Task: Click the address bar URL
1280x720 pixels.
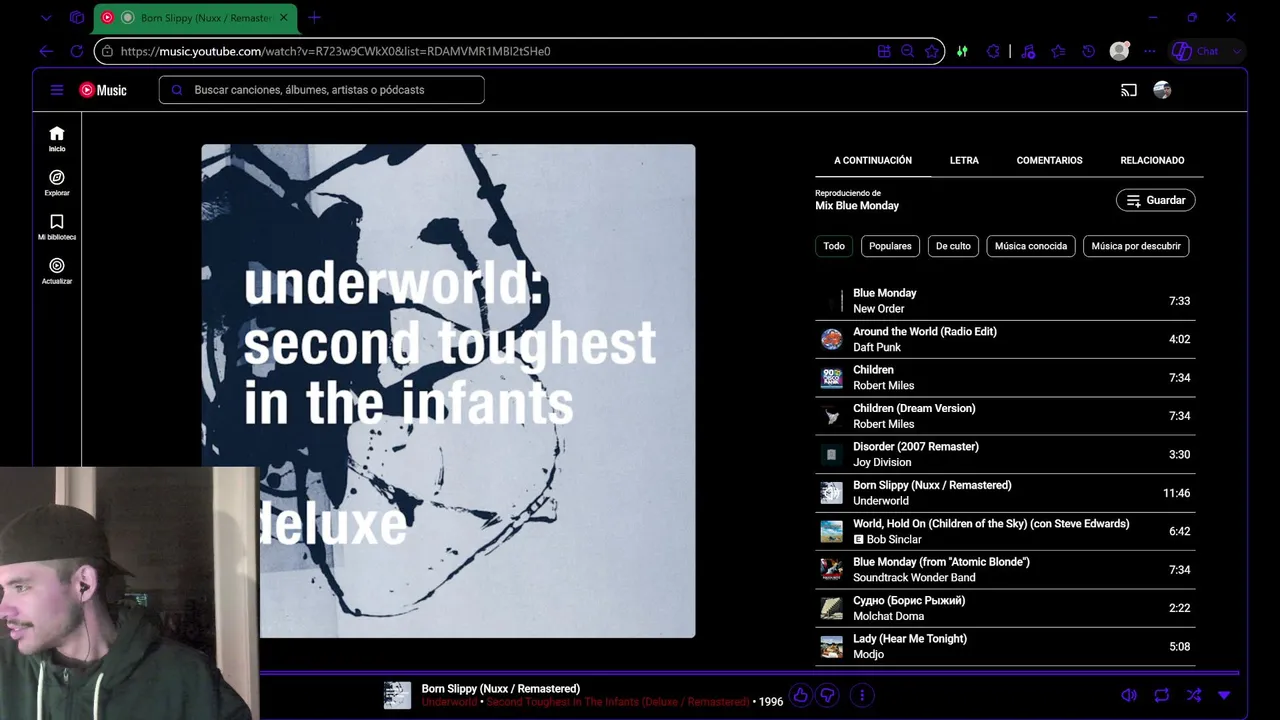Action: pos(335,51)
